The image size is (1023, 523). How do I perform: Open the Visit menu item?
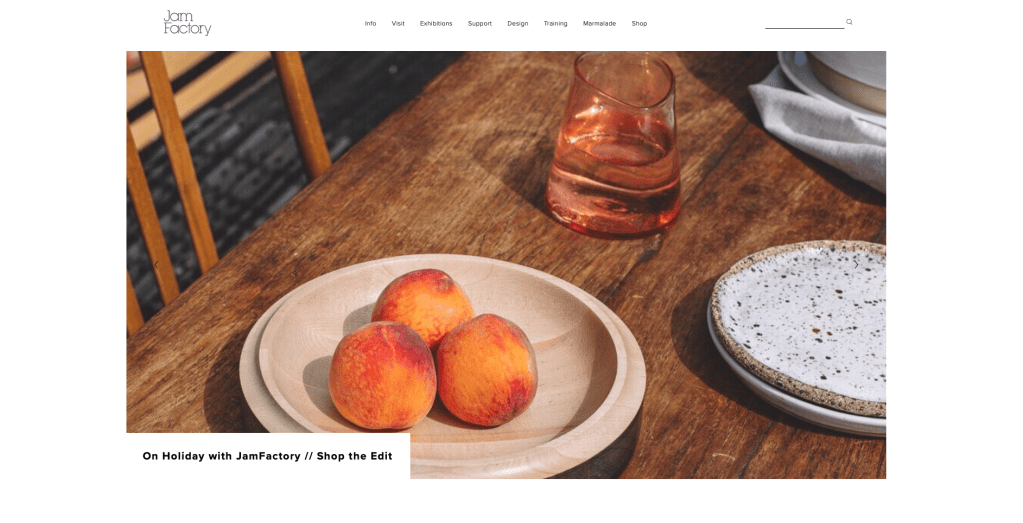(398, 23)
